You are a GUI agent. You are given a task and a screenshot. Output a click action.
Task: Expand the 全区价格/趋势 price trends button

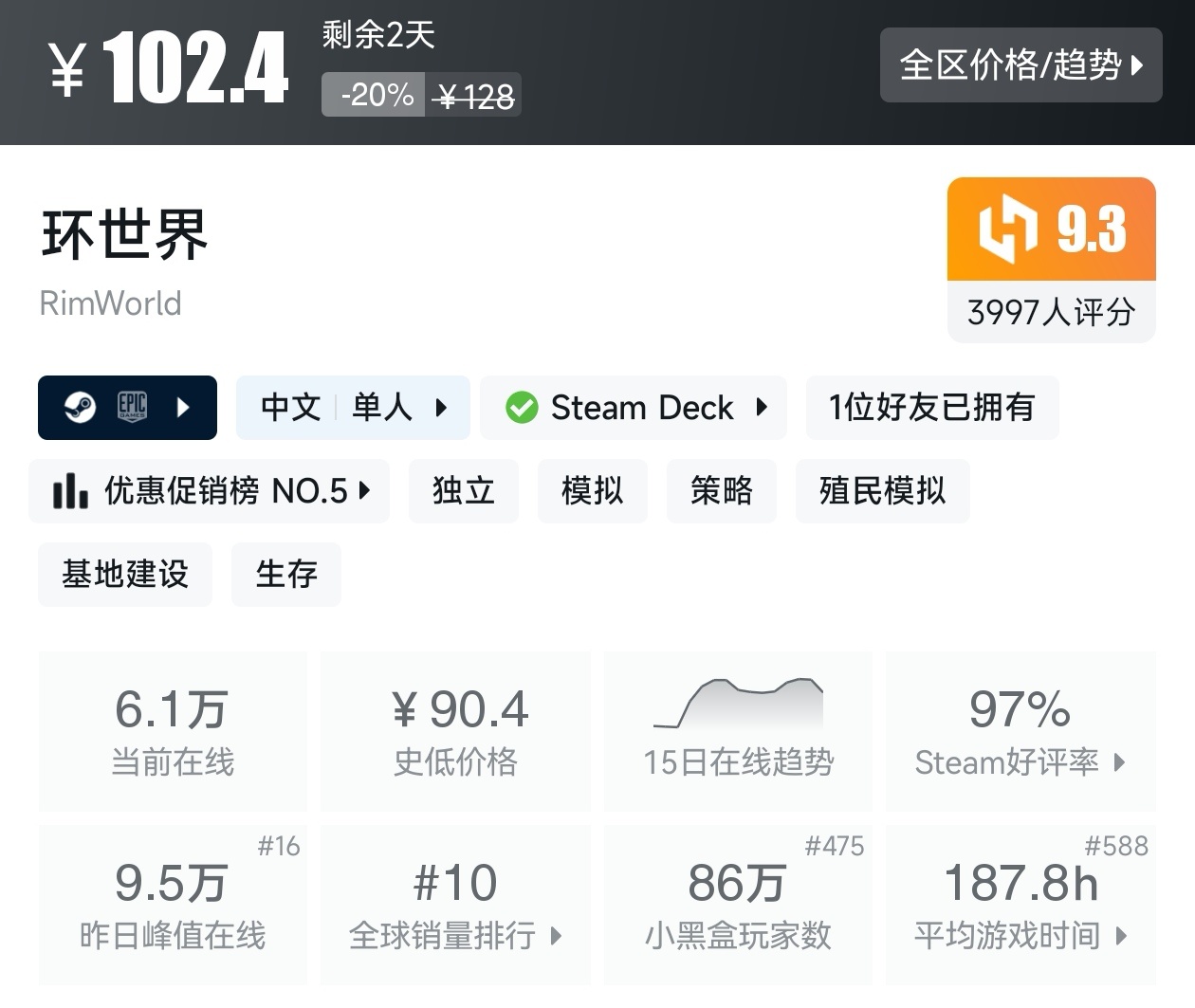pyautogui.click(x=1020, y=65)
